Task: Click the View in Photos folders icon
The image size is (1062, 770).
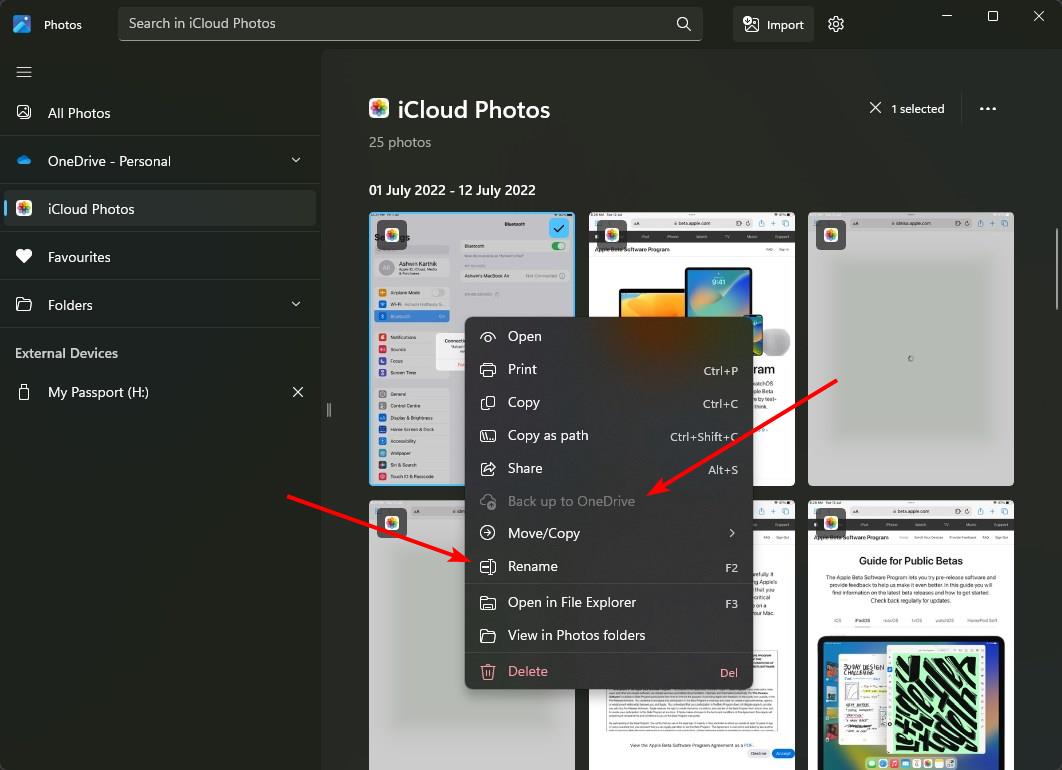Action: pos(488,636)
